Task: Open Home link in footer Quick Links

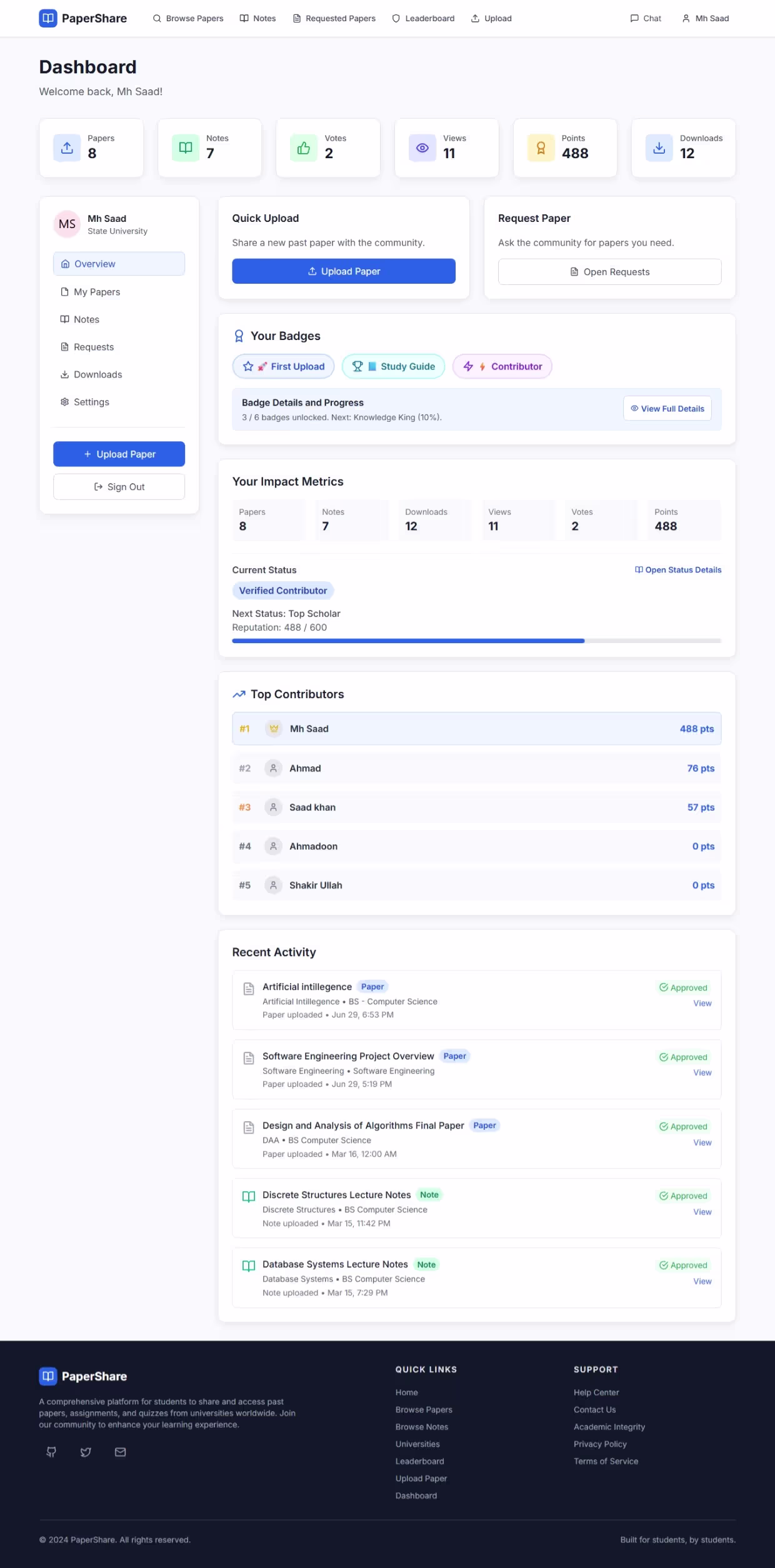Action: tap(407, 1392)
